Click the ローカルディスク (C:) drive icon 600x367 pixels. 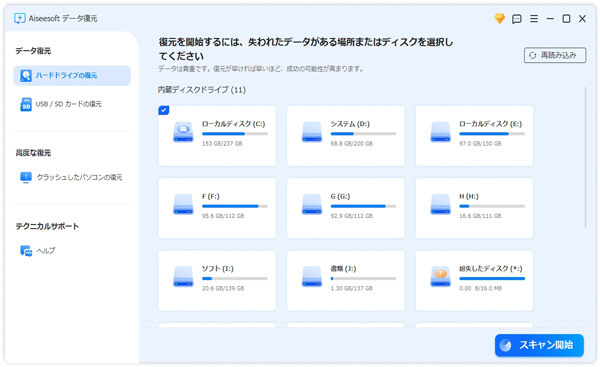(183, 132)
